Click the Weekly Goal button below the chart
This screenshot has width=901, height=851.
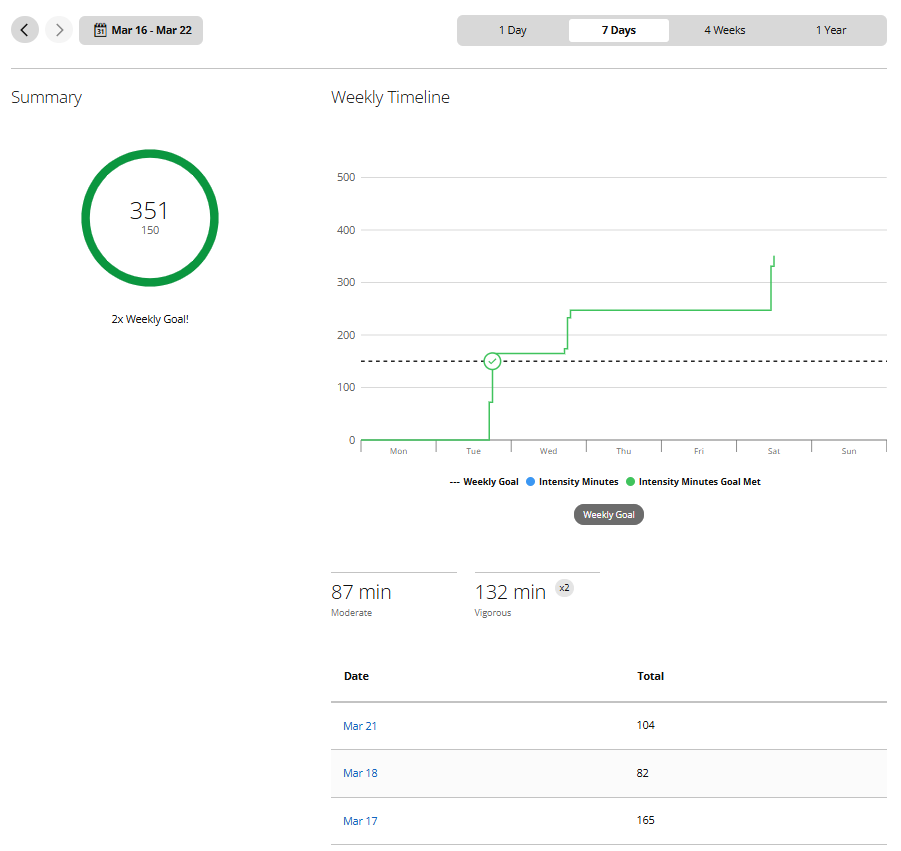[x=608, y=514]
